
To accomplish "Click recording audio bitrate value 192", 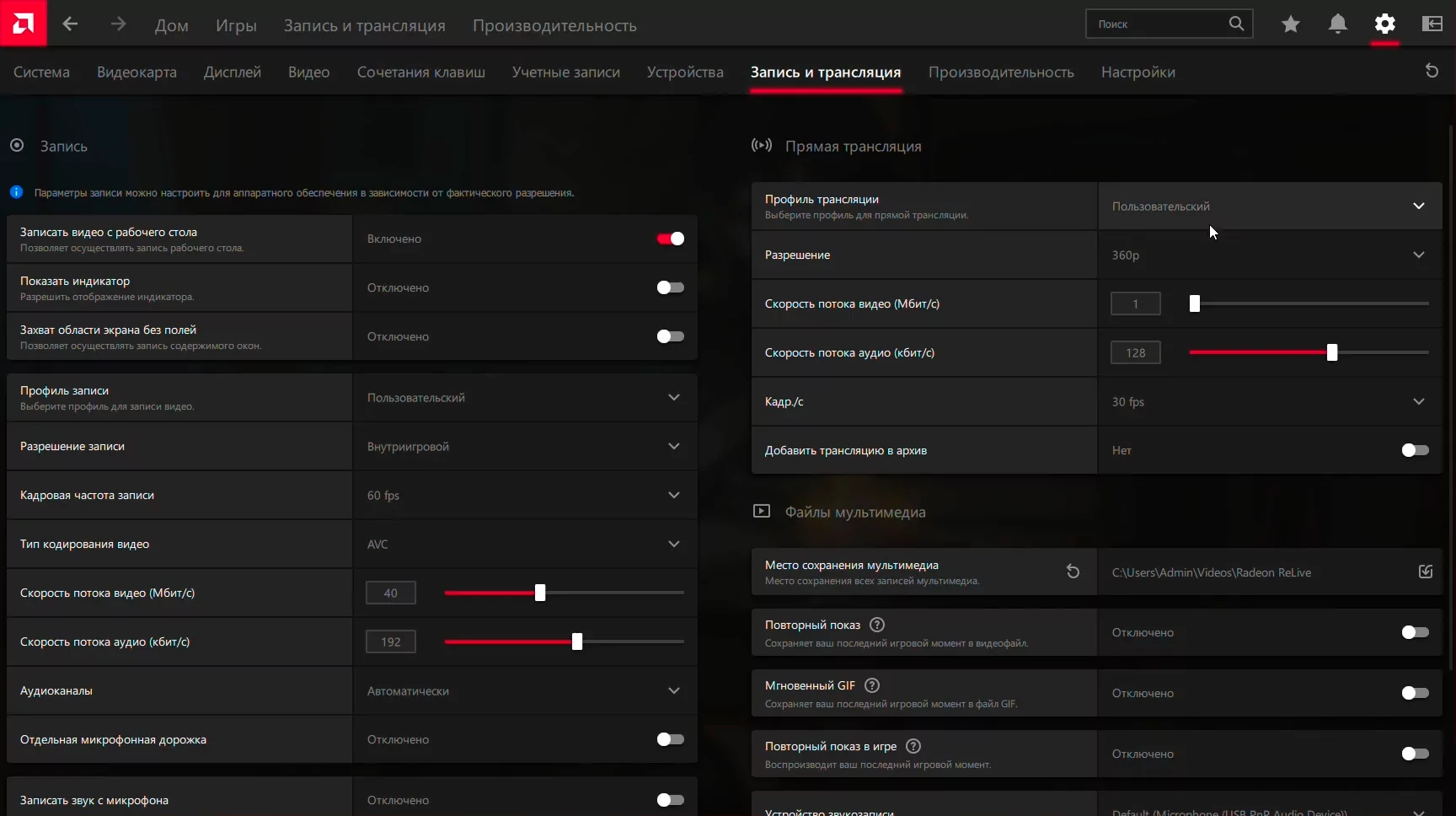I will tap(391, 642).
